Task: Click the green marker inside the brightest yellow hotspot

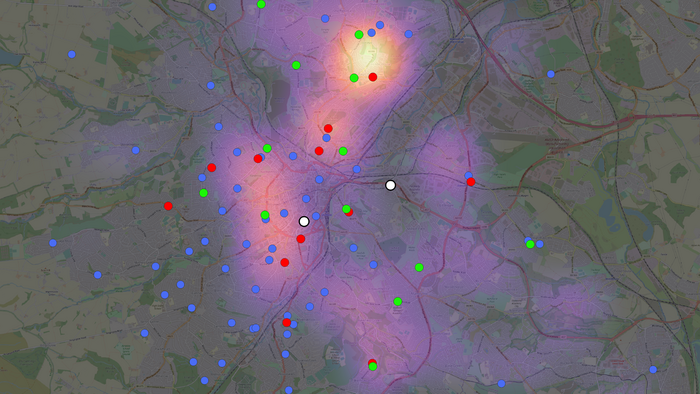Action: [359, 35]
